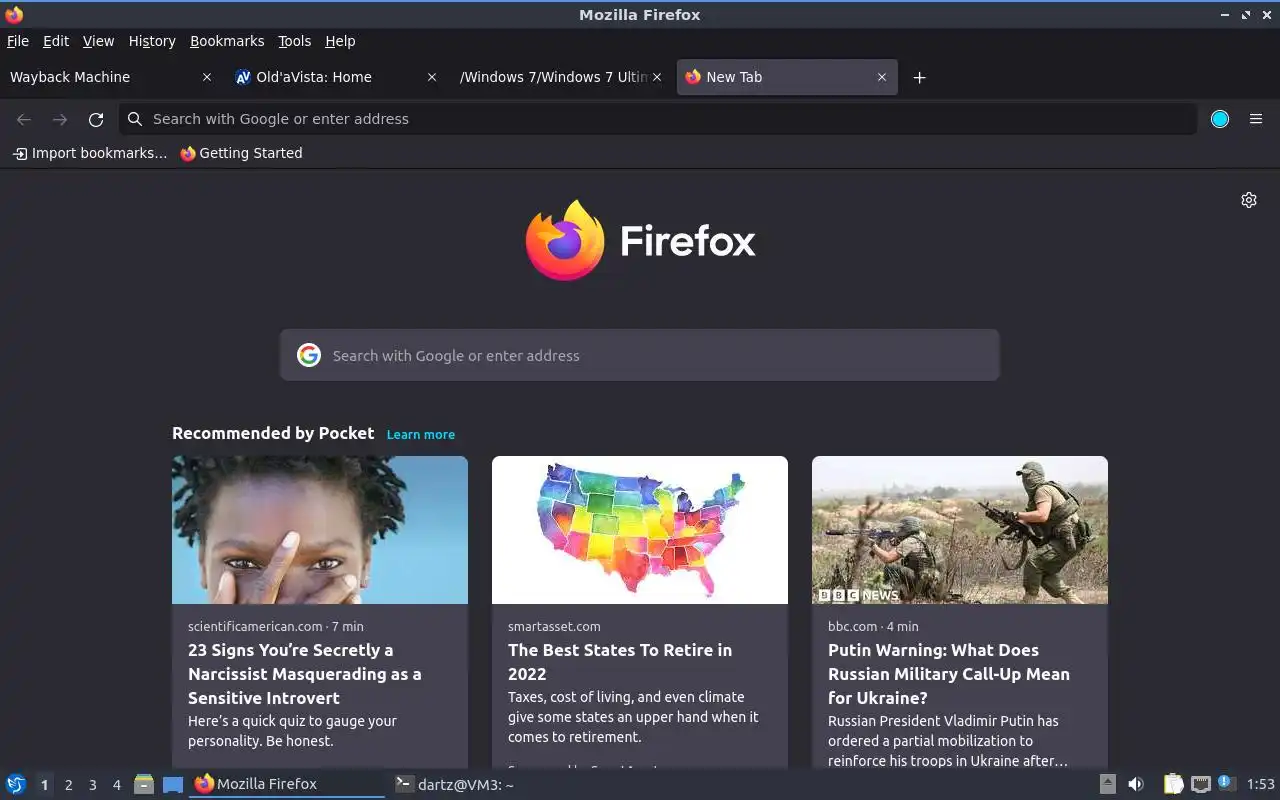Switch to workspace 2 in taskbar
This screenshot has height=800, width=1280.
68,785
